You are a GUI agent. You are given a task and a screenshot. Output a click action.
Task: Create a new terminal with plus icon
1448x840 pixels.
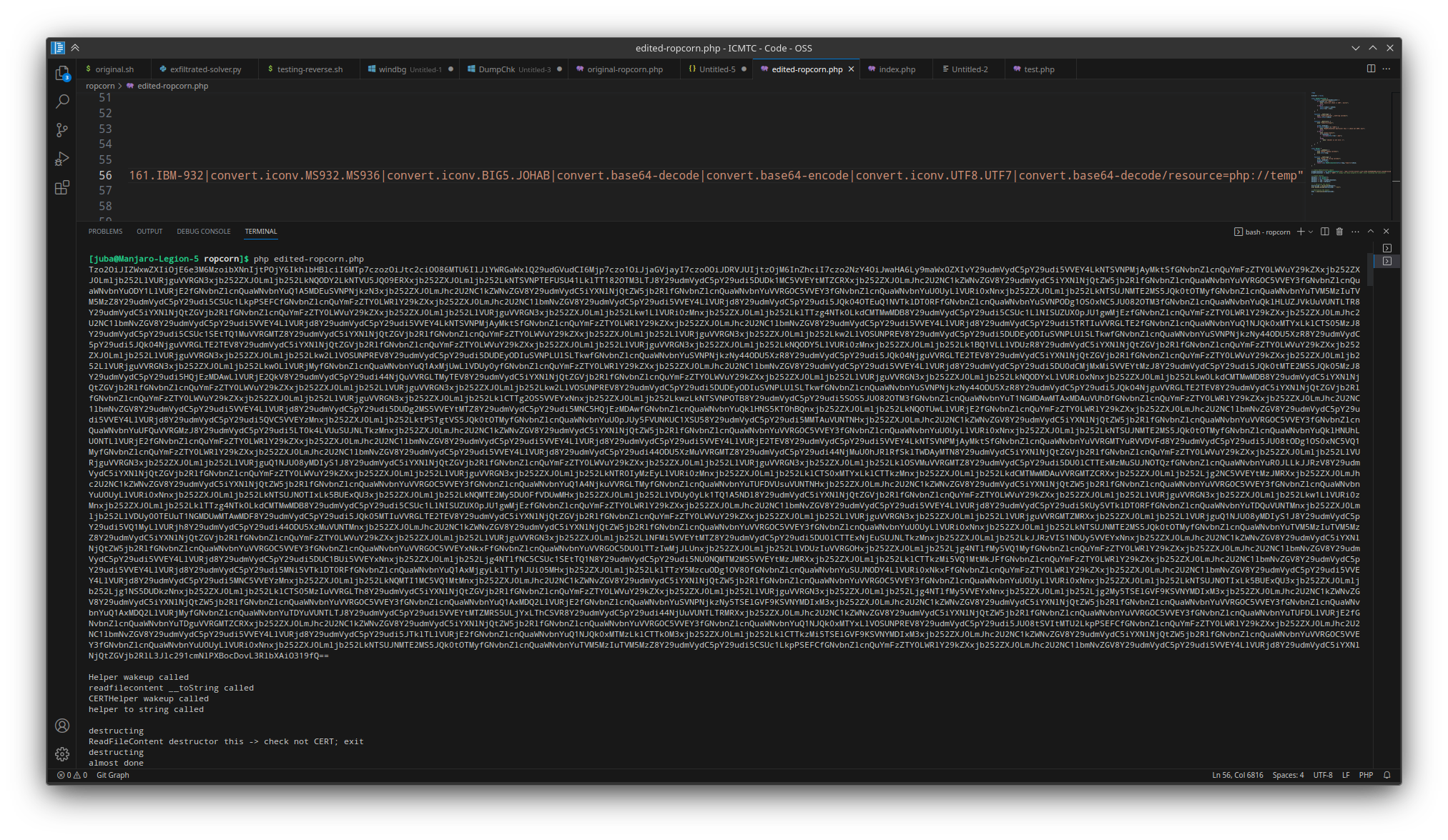[x=1301, y=232]
